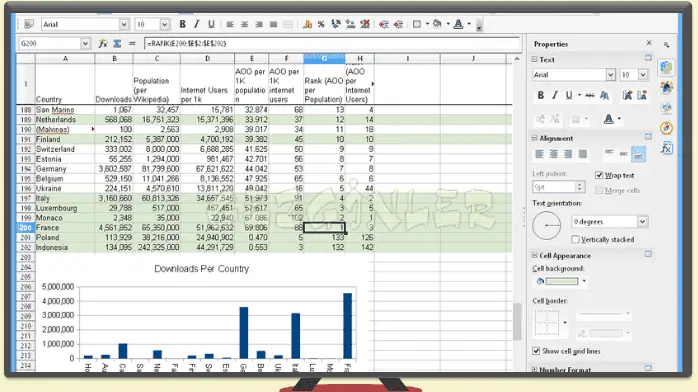Viewport: 698px width, 392px height.
Task: Open the Navigator compass icon in sidebar
Action: point(666,128)
